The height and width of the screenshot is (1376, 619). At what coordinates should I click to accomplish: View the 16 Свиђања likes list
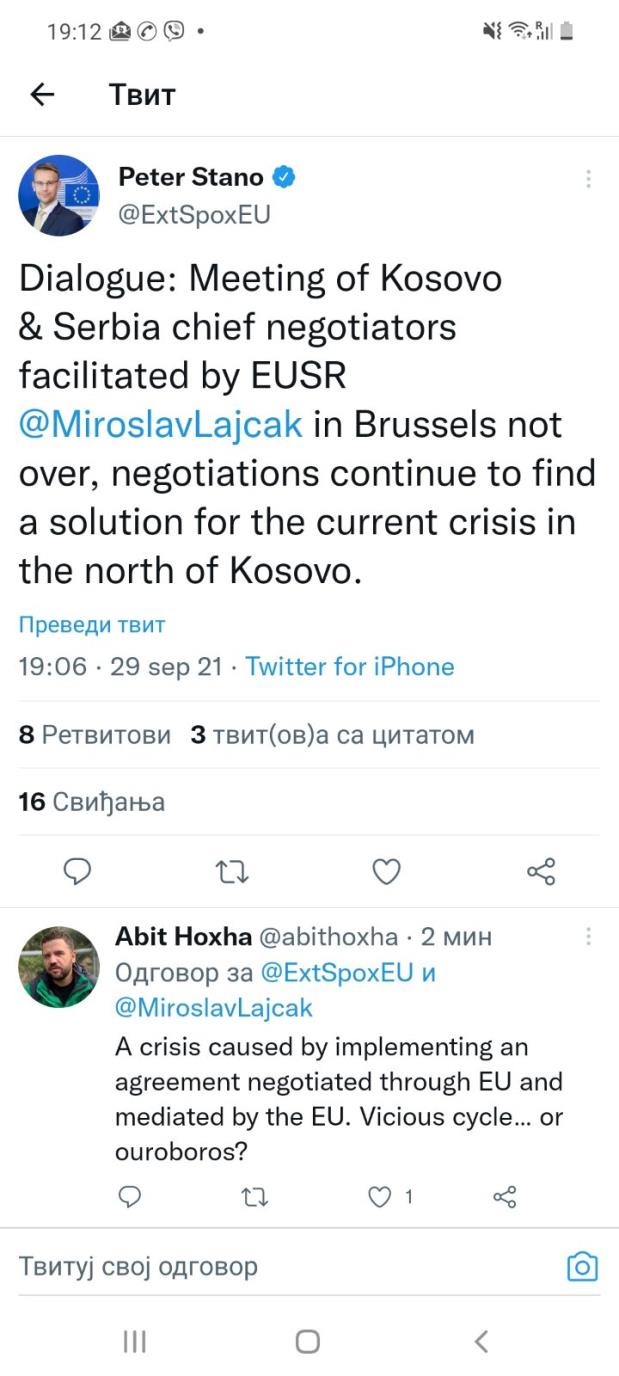(92, 801)
